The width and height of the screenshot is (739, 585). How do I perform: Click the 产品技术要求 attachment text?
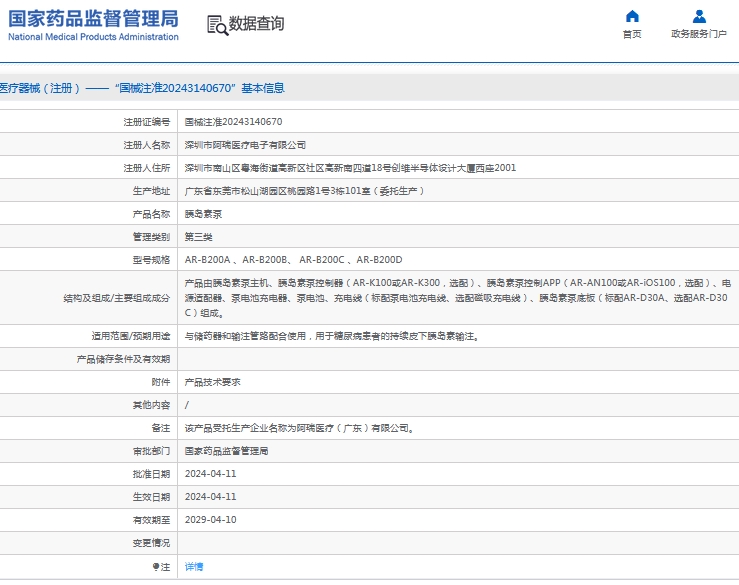(x=212, y=382)
